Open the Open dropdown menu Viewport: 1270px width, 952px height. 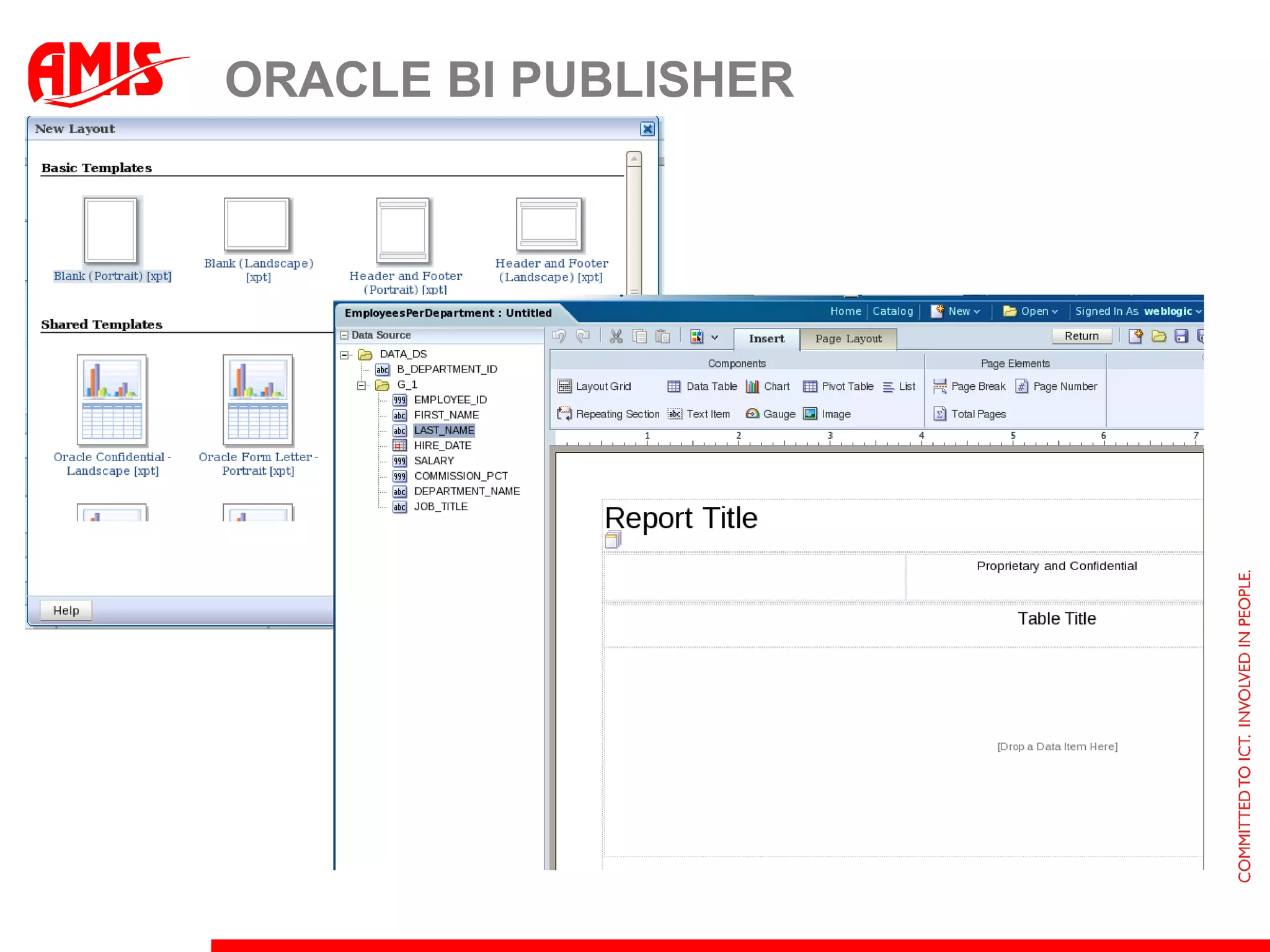[1031, 311]
